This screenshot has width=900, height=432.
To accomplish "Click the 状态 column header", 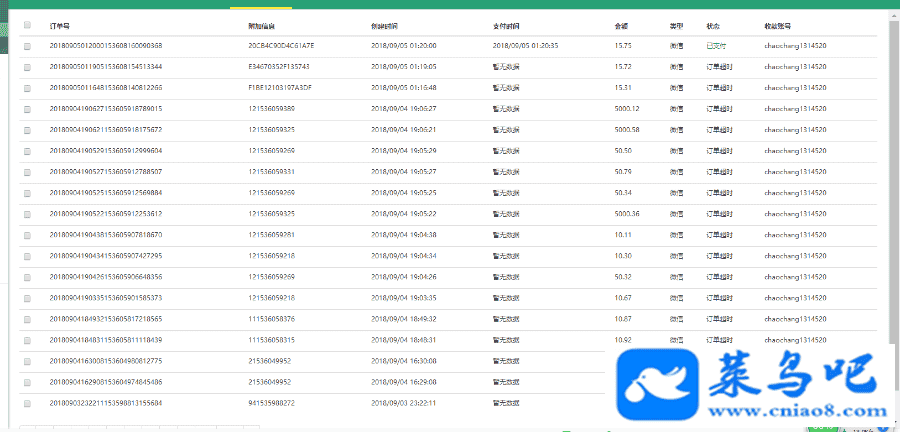I will click(713, 25).
